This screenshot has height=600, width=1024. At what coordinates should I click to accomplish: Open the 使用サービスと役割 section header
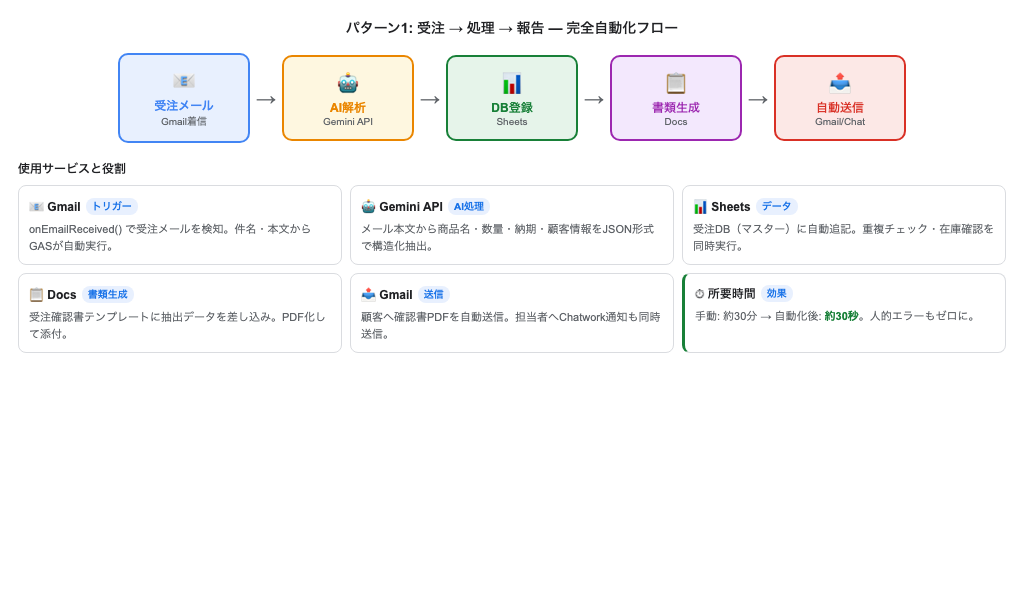[x=70, y=168]
